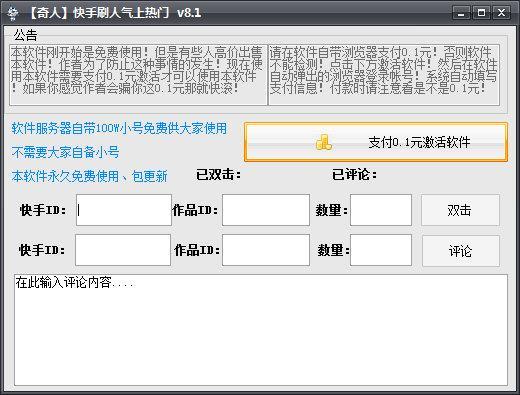This screenshot has width=520, height=395.
Task: Click the 已评论 counter label
Action: click(354, 175)
